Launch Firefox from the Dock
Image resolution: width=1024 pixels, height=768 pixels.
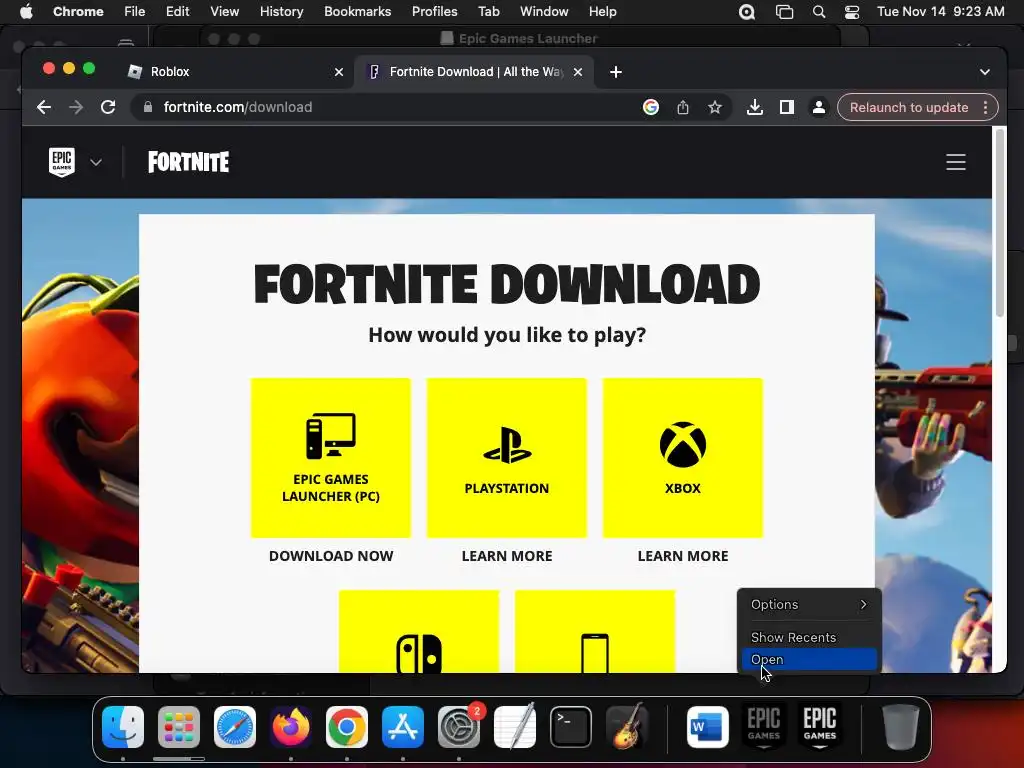coord(291,727)
